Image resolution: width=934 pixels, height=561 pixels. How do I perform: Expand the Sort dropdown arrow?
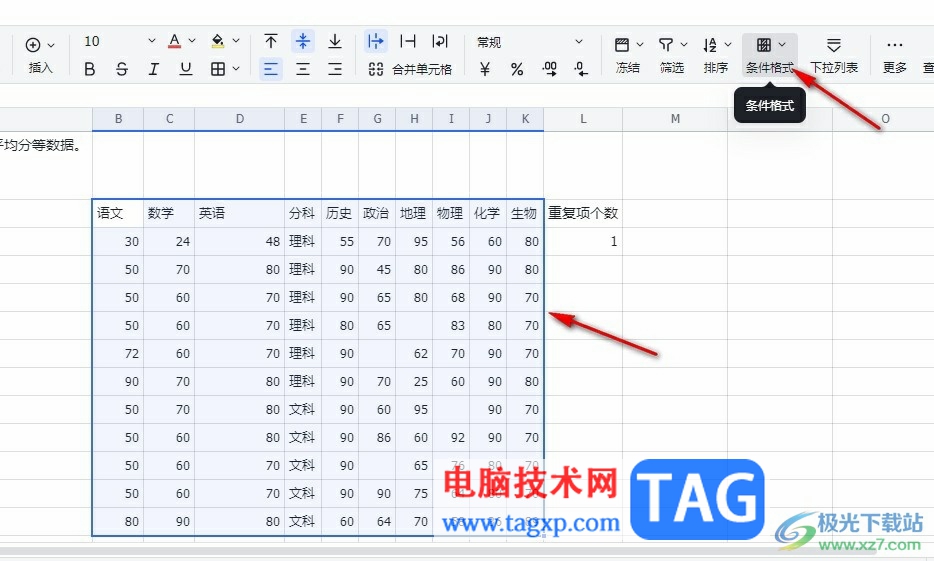(x=728, y=45)
